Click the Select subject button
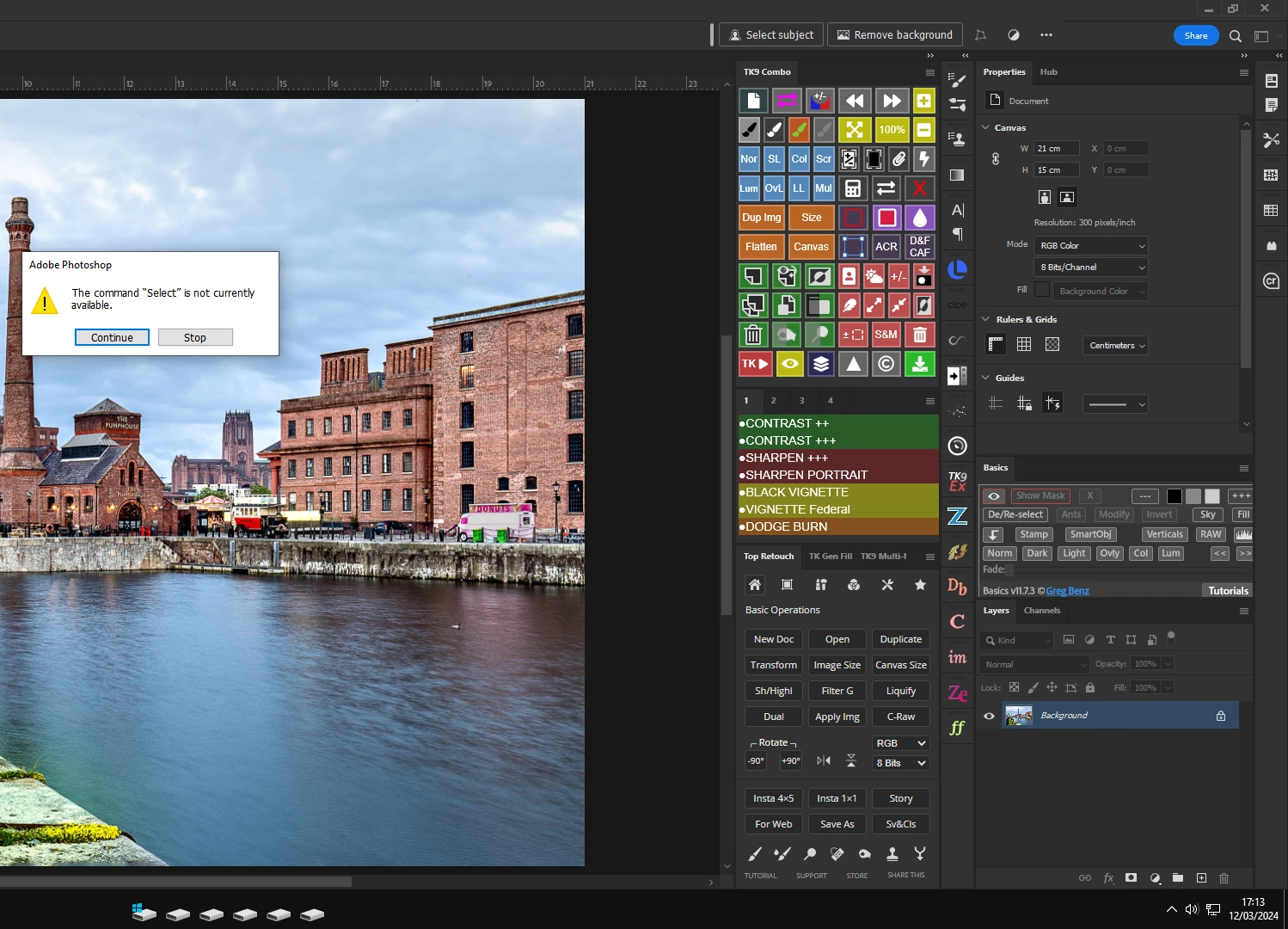This screenshot has width=1288, height=929. pos(770,35)
